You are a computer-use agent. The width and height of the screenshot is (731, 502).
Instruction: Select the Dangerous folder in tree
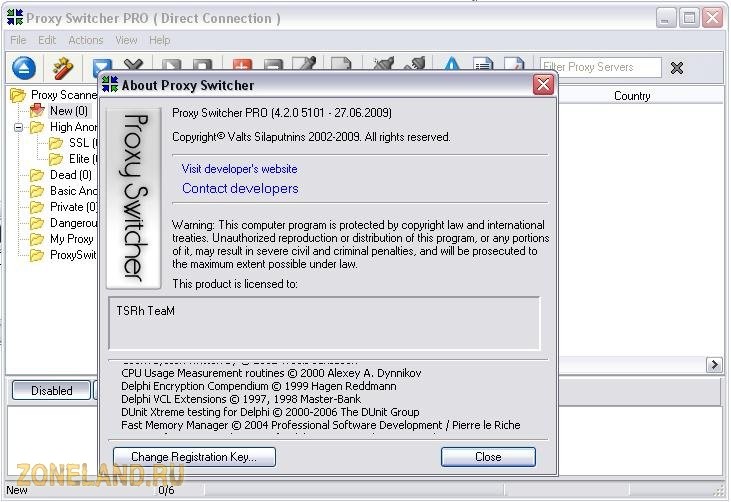74,223
